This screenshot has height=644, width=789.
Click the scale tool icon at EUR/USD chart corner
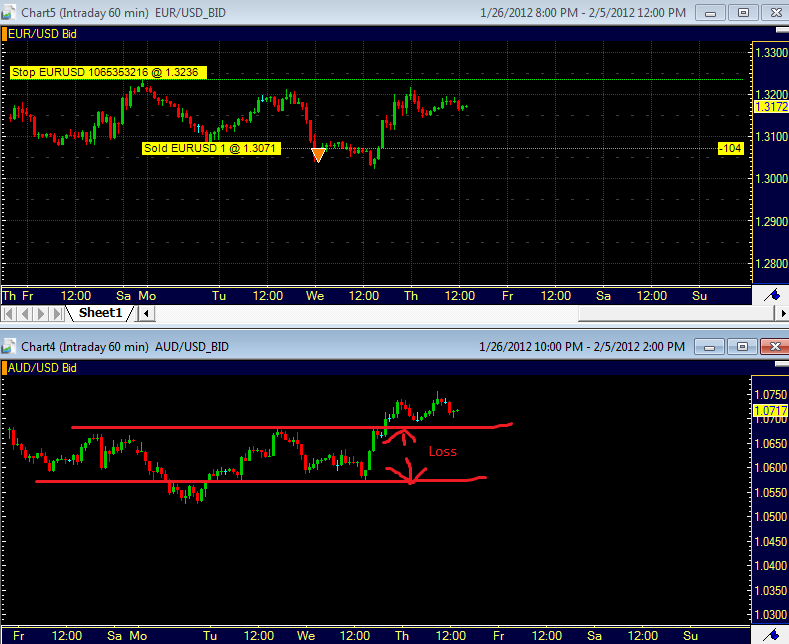coord(771,295)
